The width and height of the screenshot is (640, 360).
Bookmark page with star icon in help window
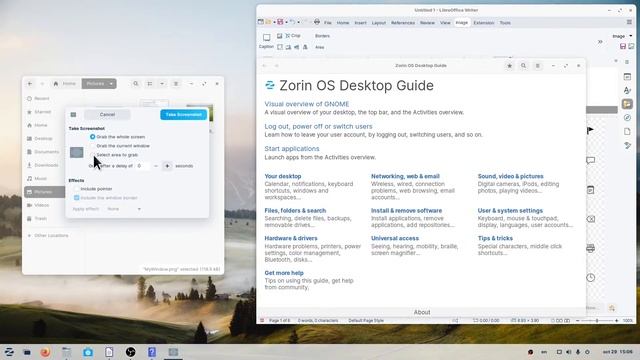click(x=509, y=66)
